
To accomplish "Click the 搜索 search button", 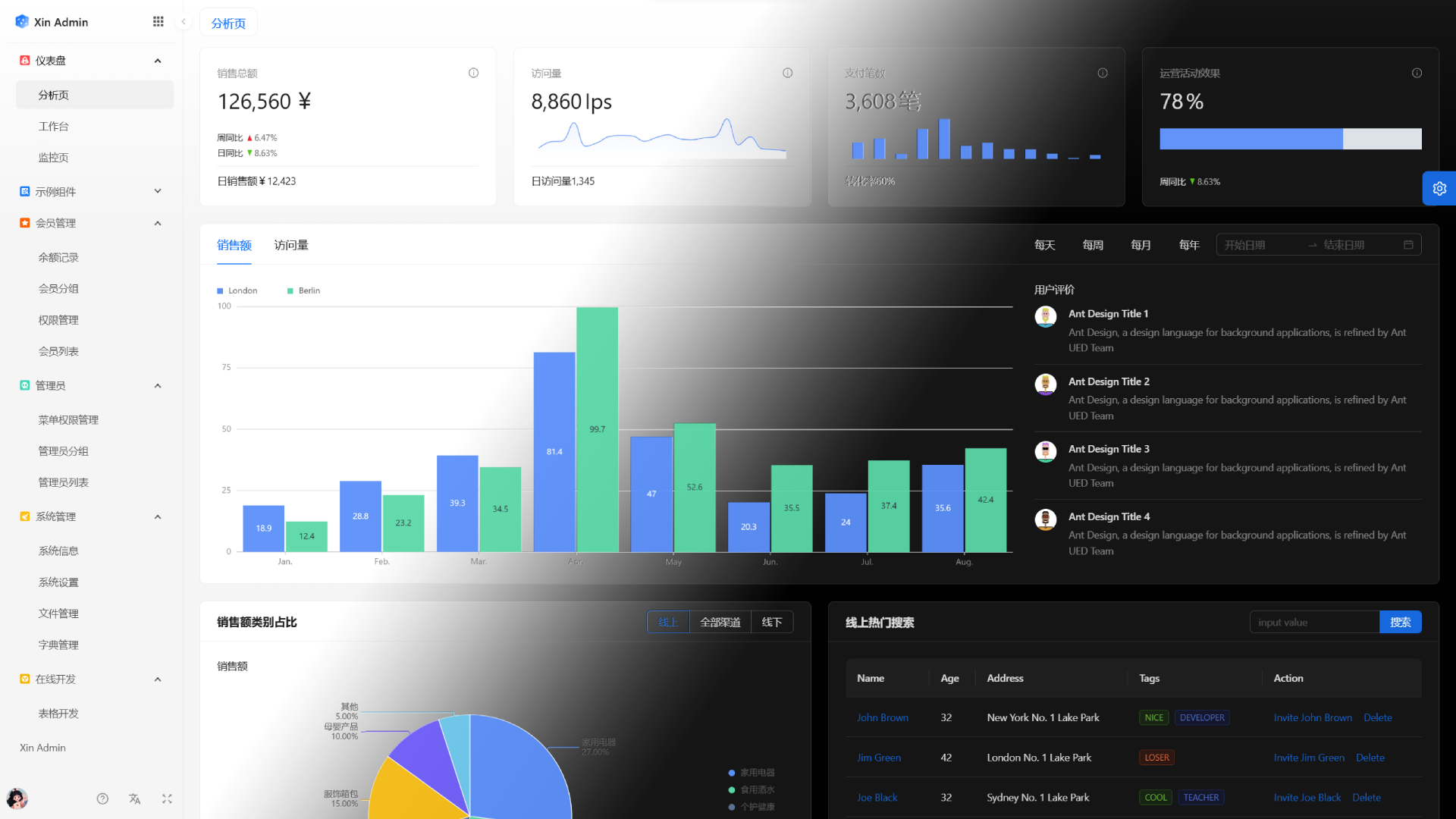I will [x=1400, y=622].
